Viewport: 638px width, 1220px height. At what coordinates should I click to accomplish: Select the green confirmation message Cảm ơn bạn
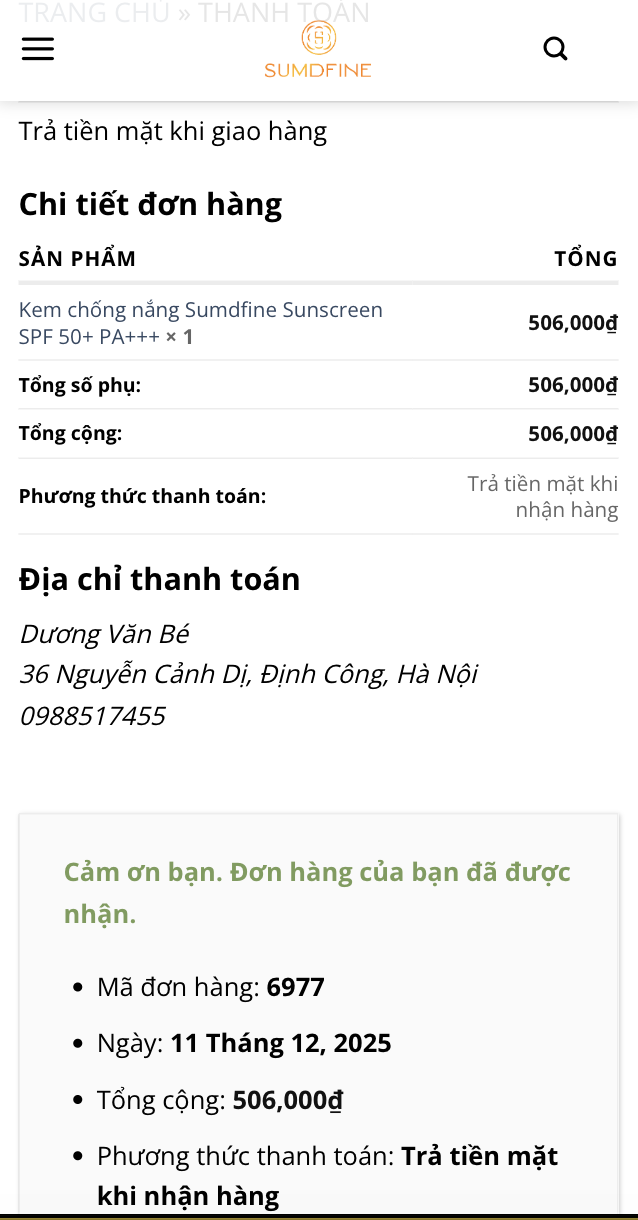click(318, 893)
